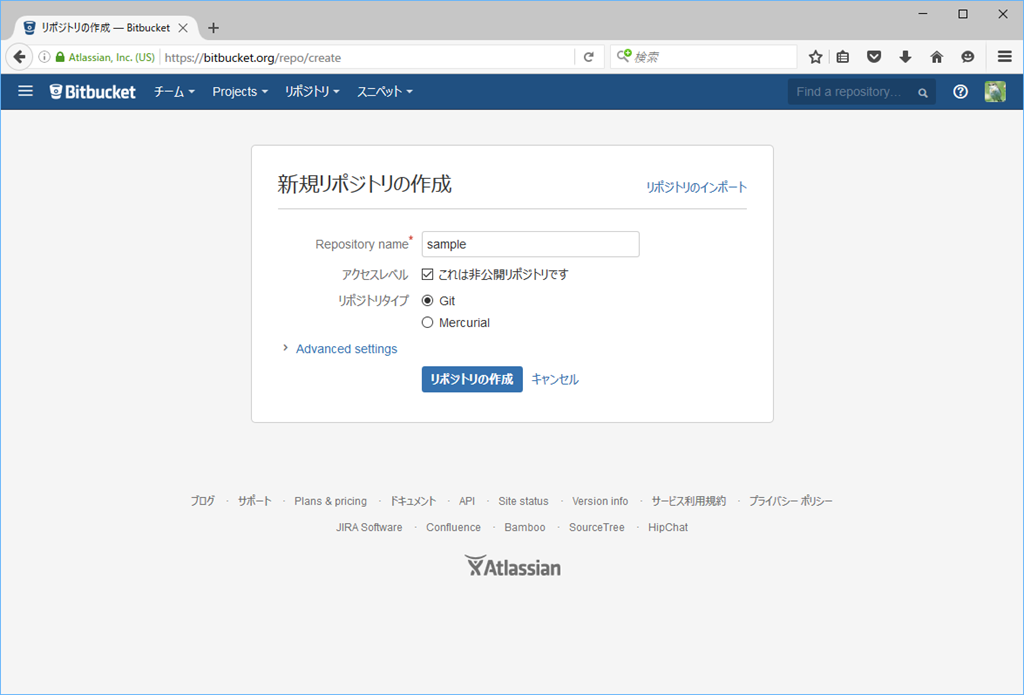
Task: Click the Bitbucket logo
Action: coord(93,92)
